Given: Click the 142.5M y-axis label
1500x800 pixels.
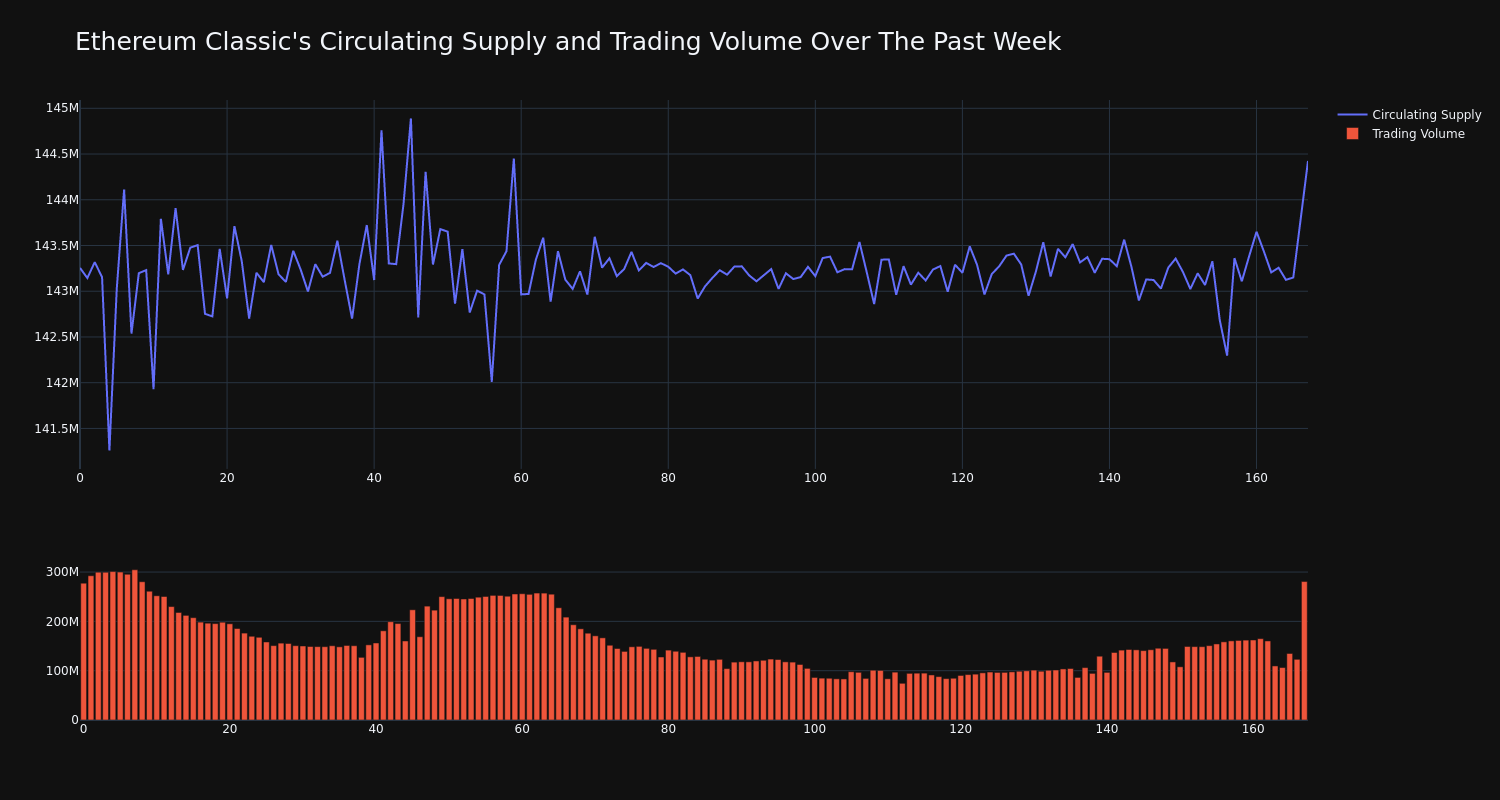Looking at the screenshot, I should 56,337.
